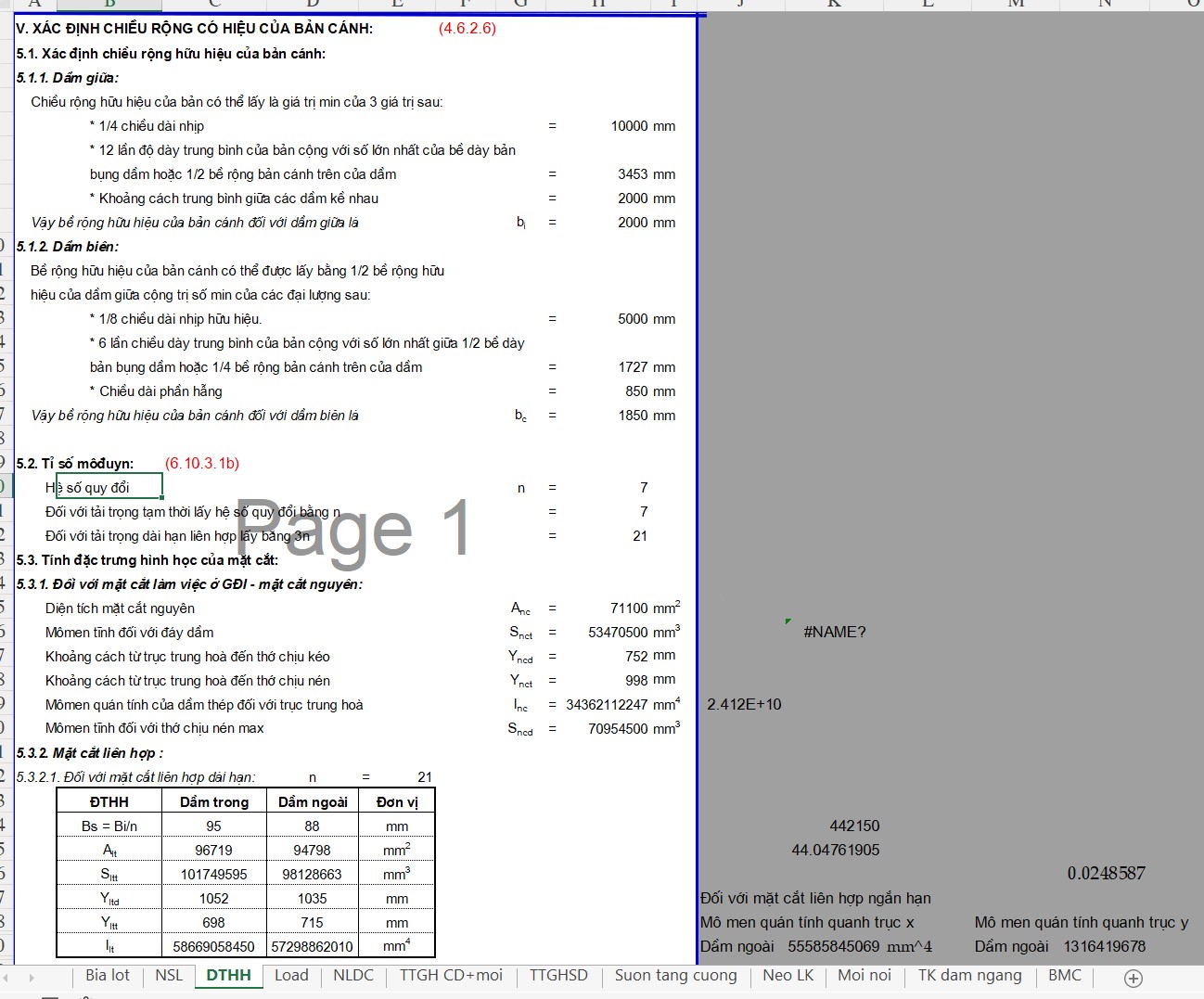Screen dimensions: 1204x999
Task: Select the cell with value 0.0248587
Action: click(1106, 874)
